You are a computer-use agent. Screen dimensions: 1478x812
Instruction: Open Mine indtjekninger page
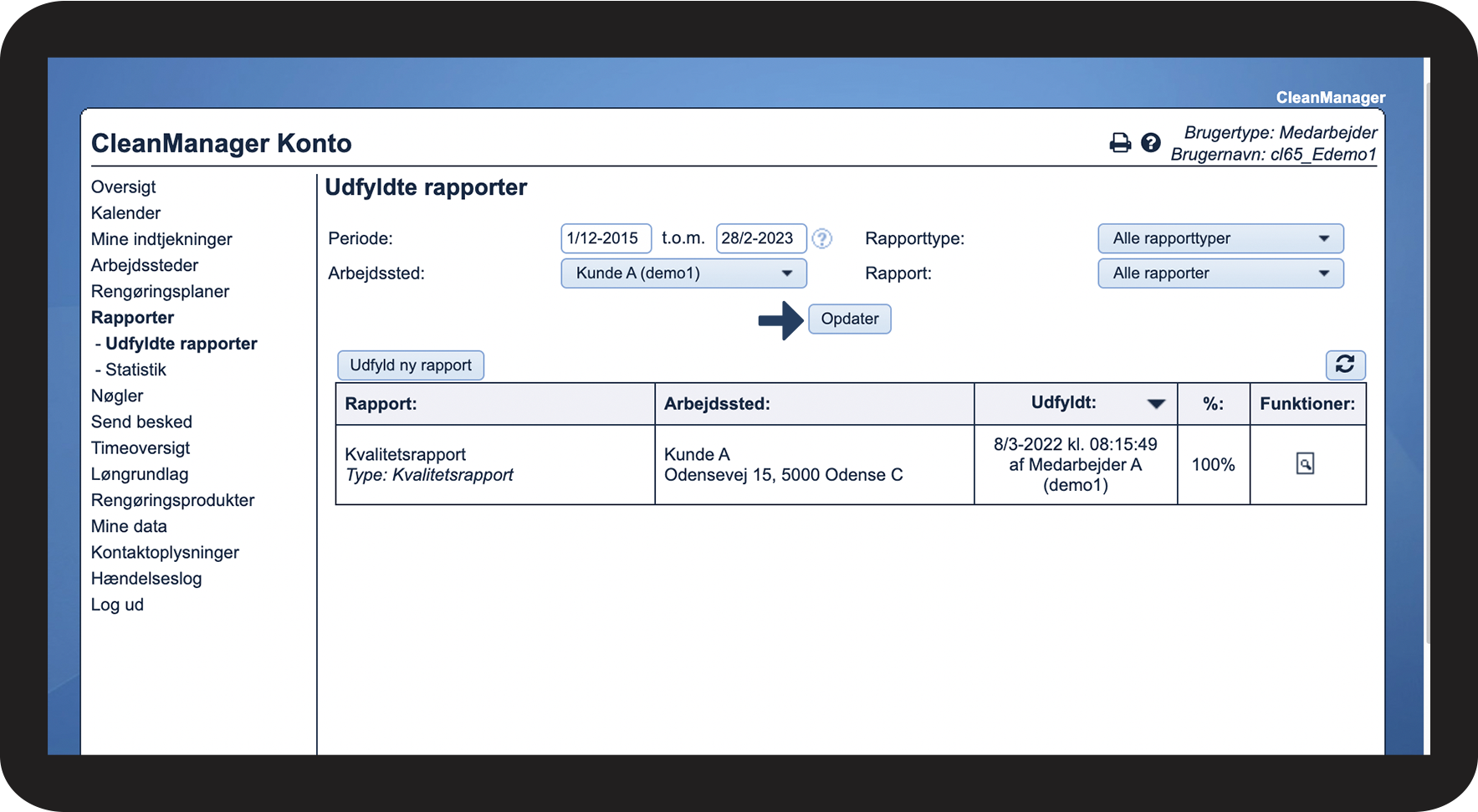[x=161, y=239]
